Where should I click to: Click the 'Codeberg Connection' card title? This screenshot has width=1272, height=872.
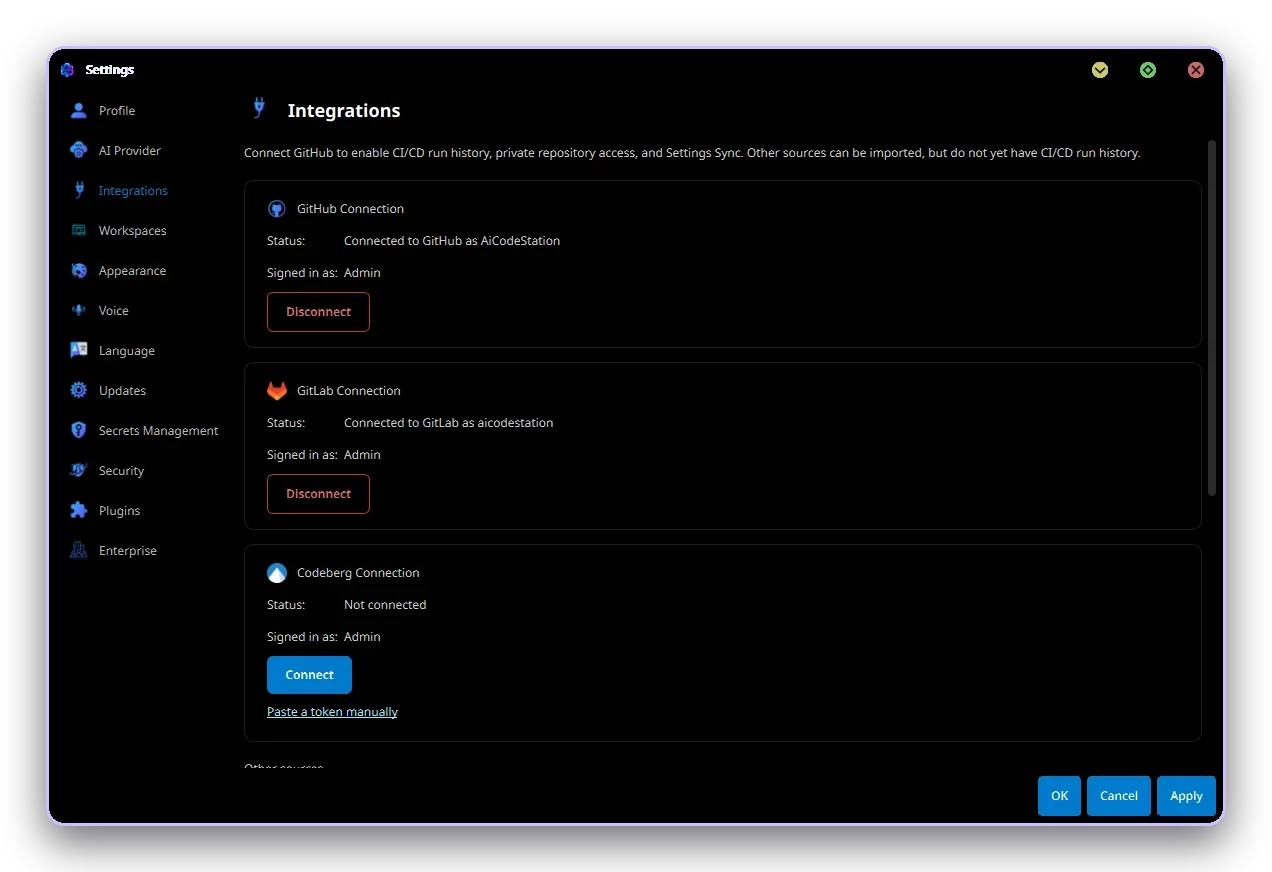pyautogui.click(x=358, y=573)
